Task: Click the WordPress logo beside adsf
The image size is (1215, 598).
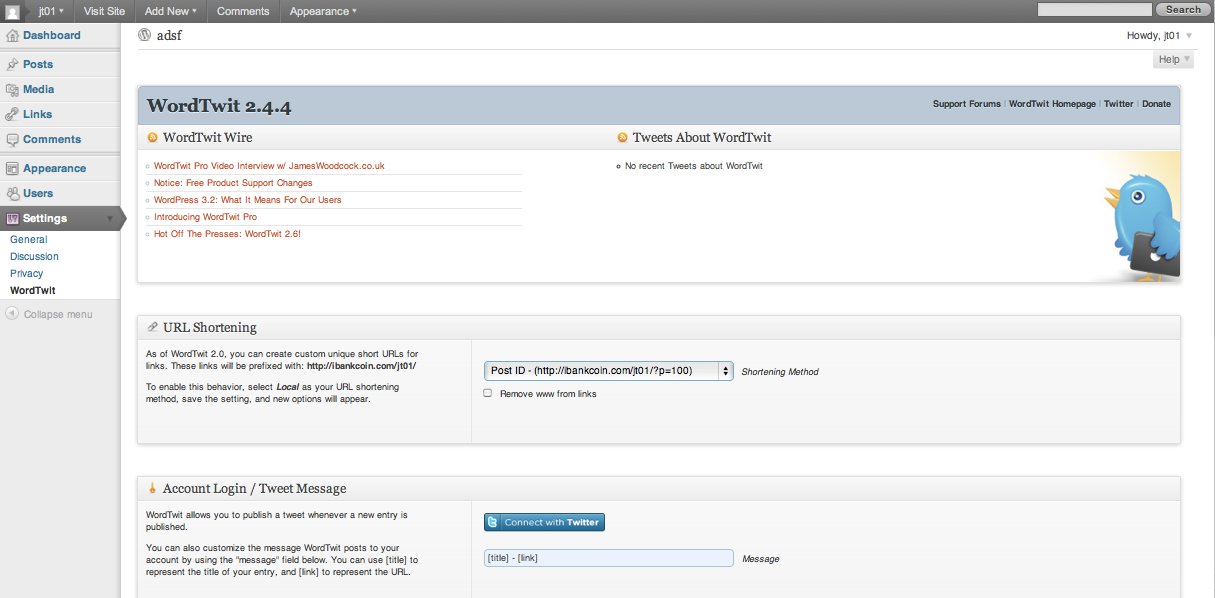Action: (x=145, y=35)
